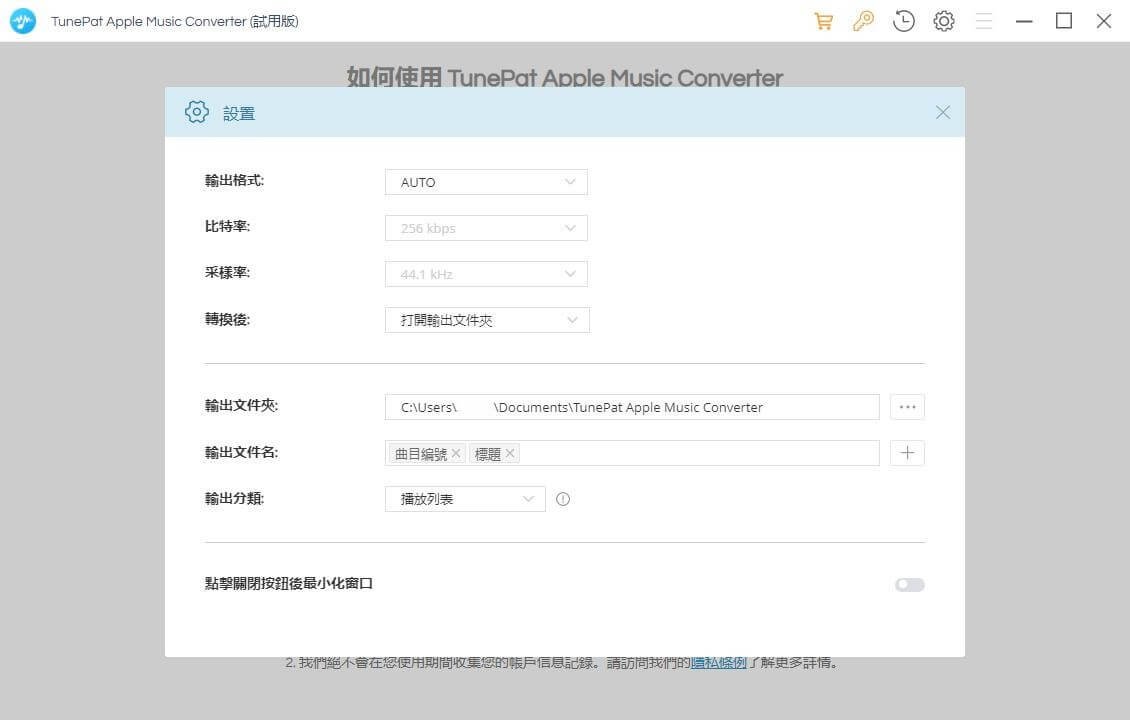Image resolution: width=1130 pixels, height=720 pixels.
Task: Click inside the output filename tag field
Action: (x=632, y=453)
